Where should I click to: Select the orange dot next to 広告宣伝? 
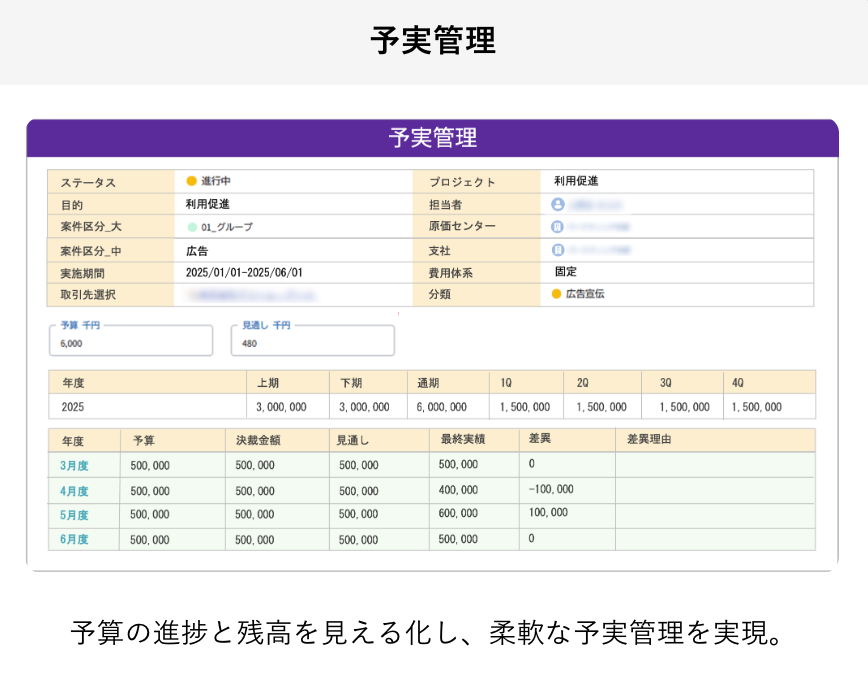(557, 294)
